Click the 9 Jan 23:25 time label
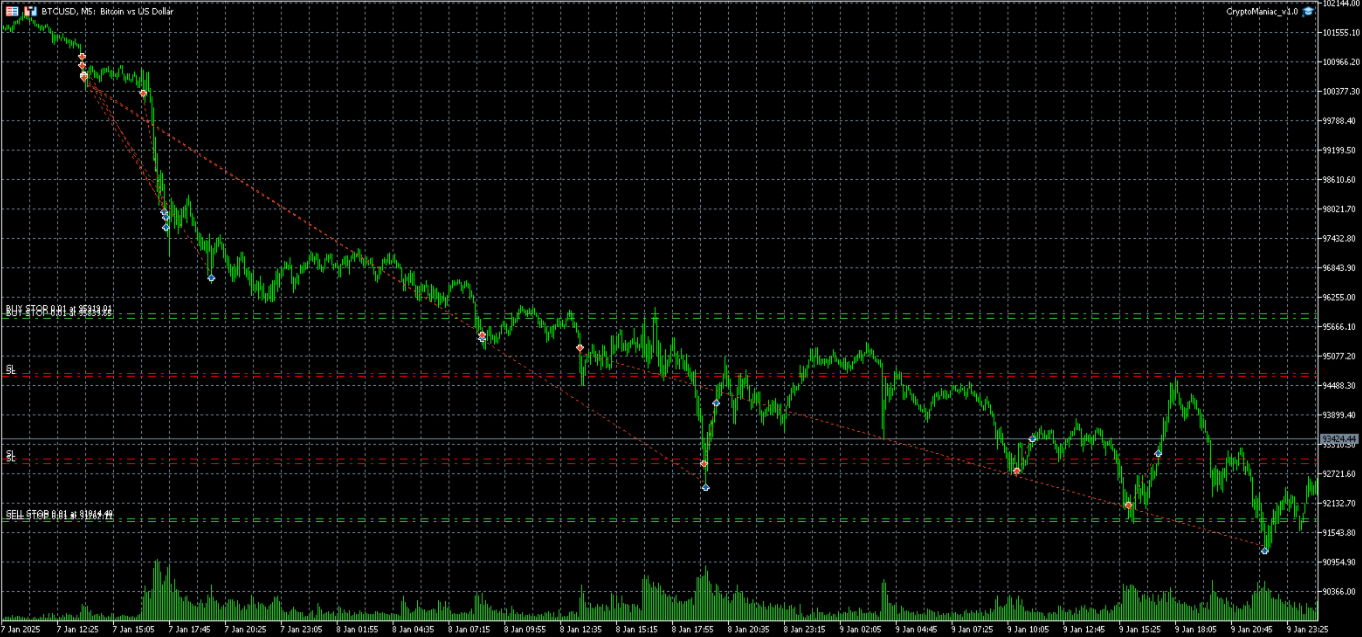 click(x=1309, y=630)
